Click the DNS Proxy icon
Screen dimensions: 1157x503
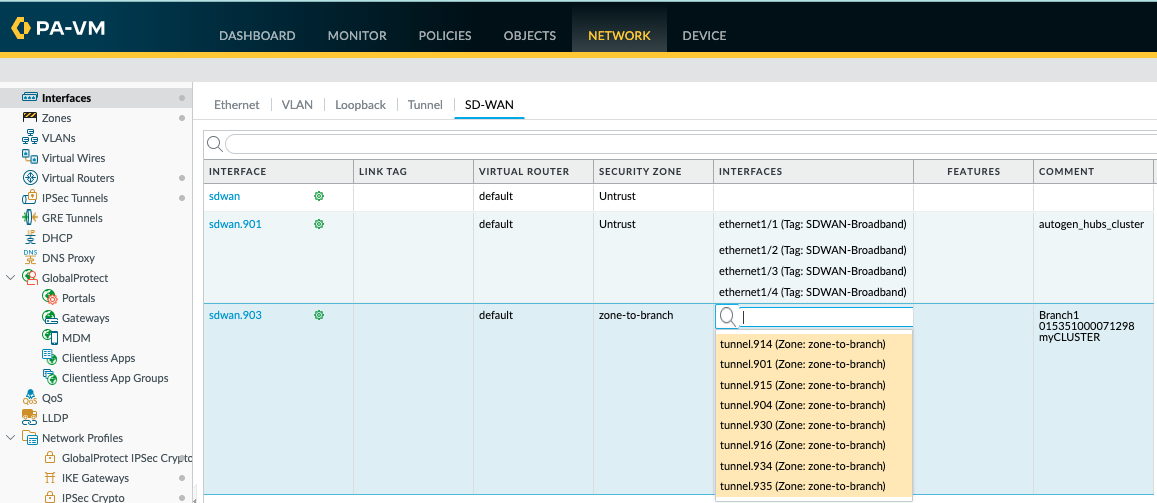point(30,258)
